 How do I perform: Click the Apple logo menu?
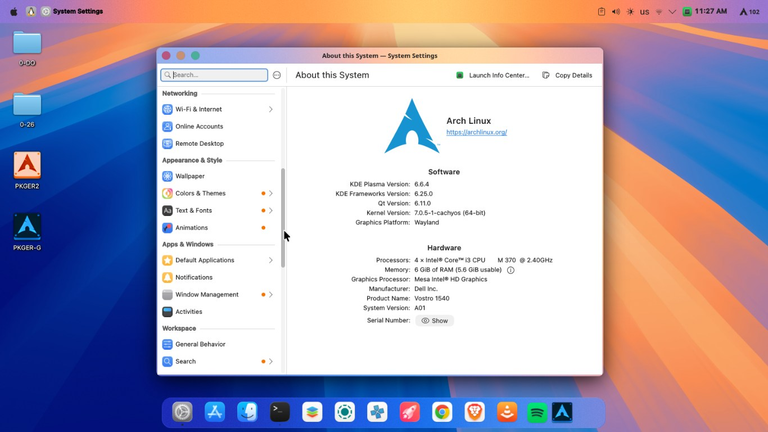click(x=14, y=11)
